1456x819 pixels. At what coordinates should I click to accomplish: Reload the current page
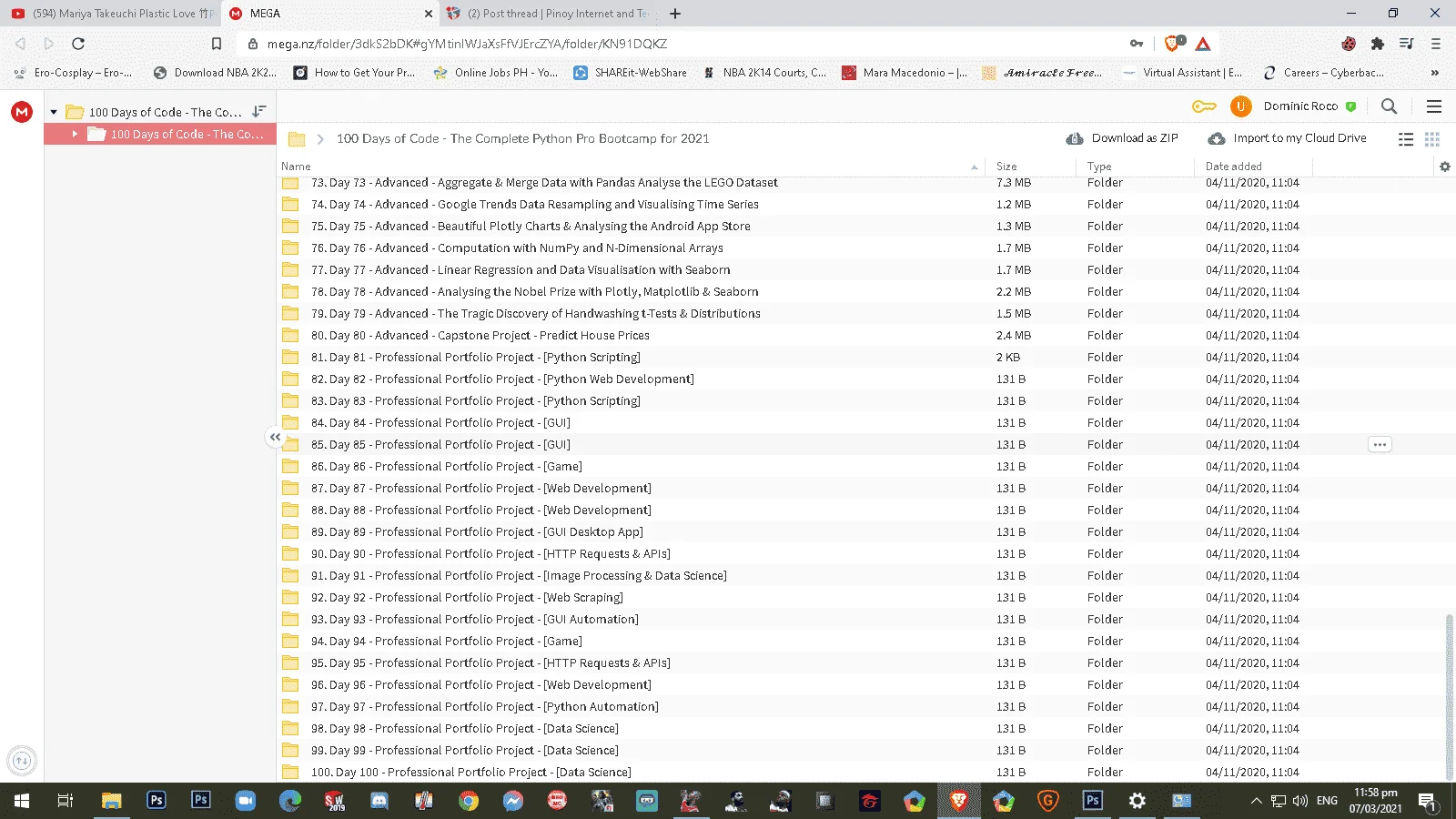[78, 44]
